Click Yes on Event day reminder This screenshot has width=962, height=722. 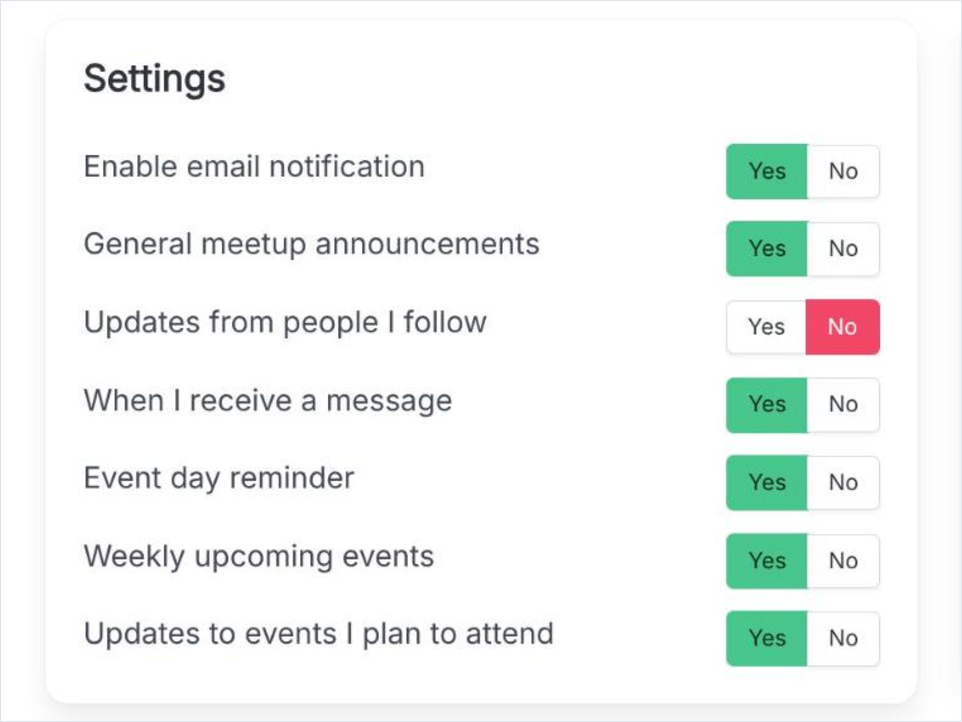(767, 483)
